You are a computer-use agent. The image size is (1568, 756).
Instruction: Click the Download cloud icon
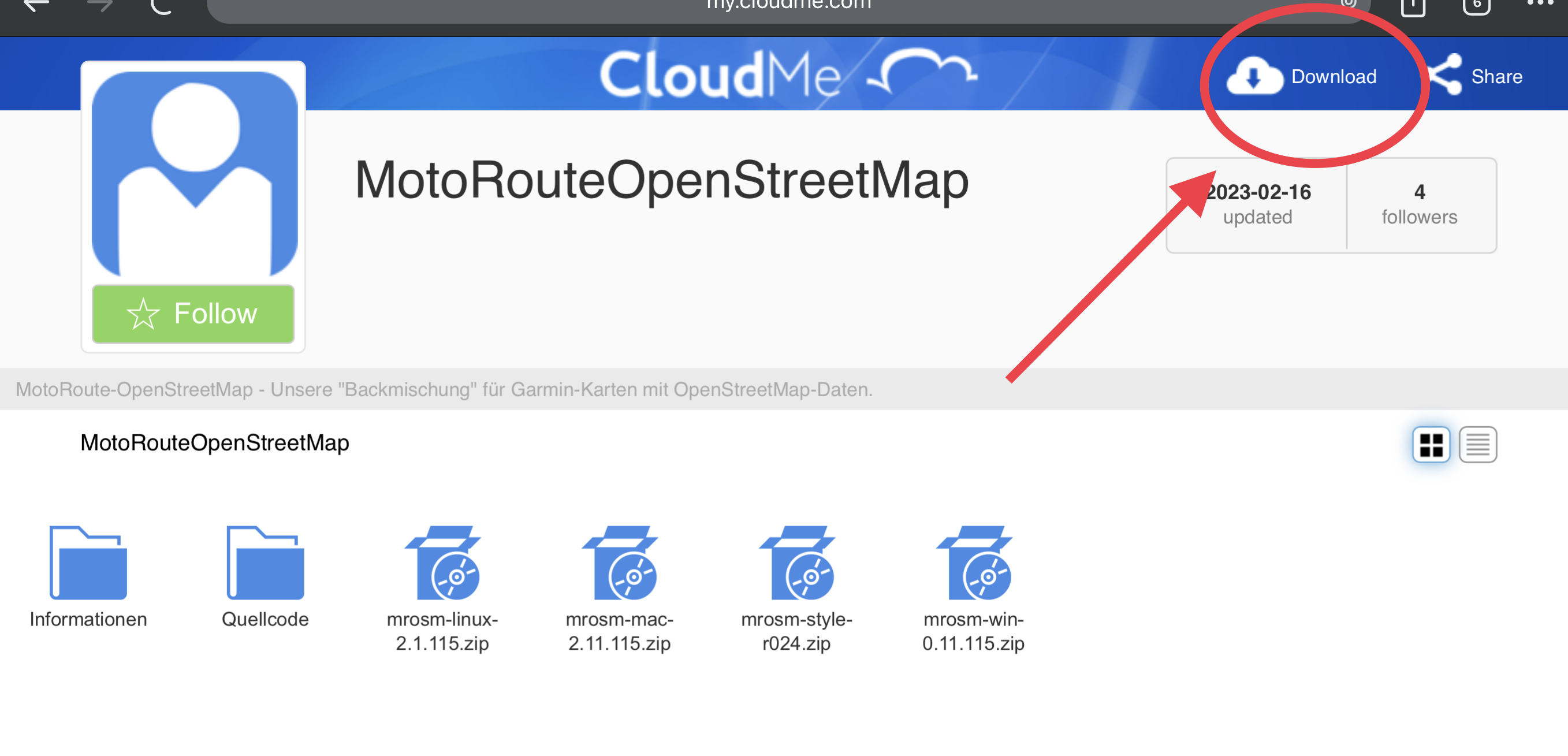[x=1254, y=77]
